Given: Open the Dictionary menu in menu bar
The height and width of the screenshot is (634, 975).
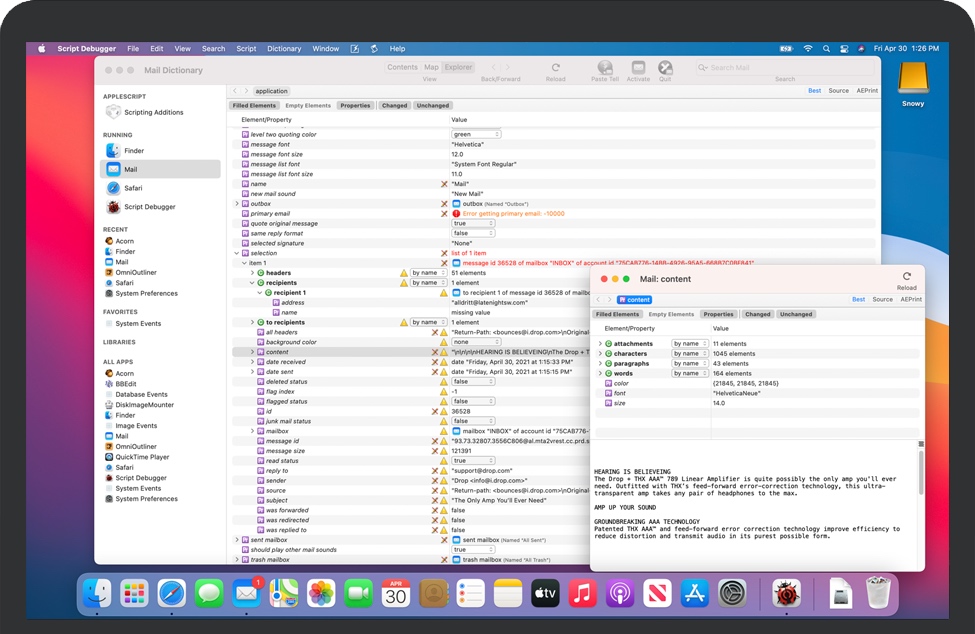Looking at the screenshot, I should pyautogui.click(x=284, y=48).
